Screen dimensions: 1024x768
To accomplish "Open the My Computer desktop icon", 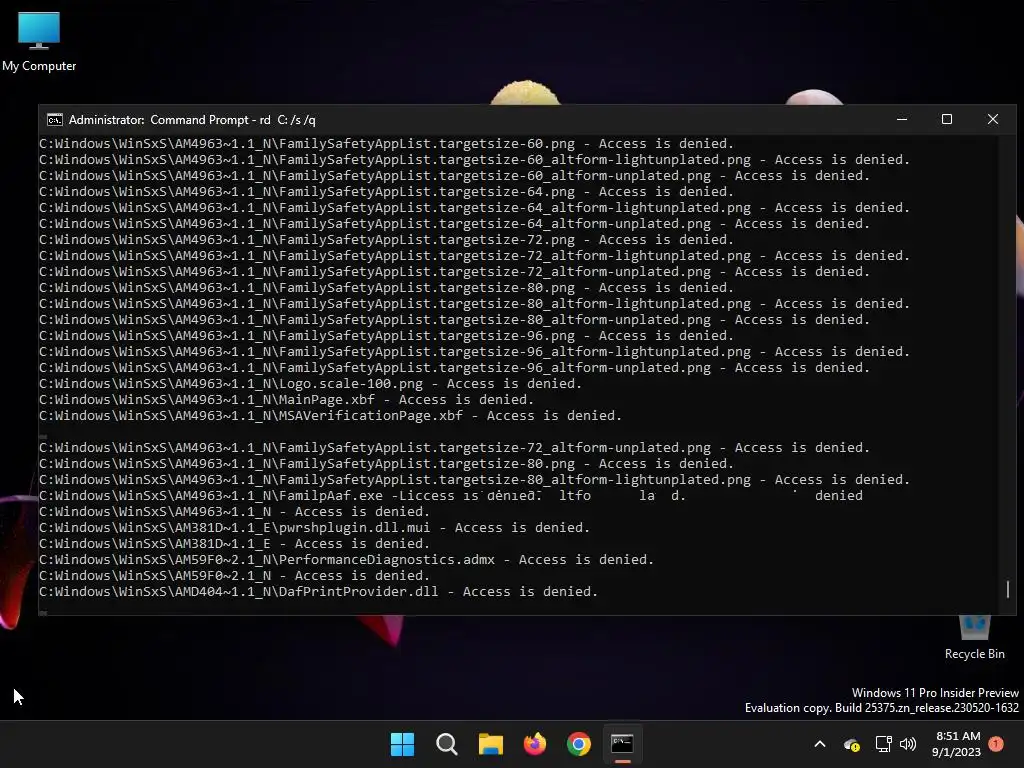I will 39,41.
